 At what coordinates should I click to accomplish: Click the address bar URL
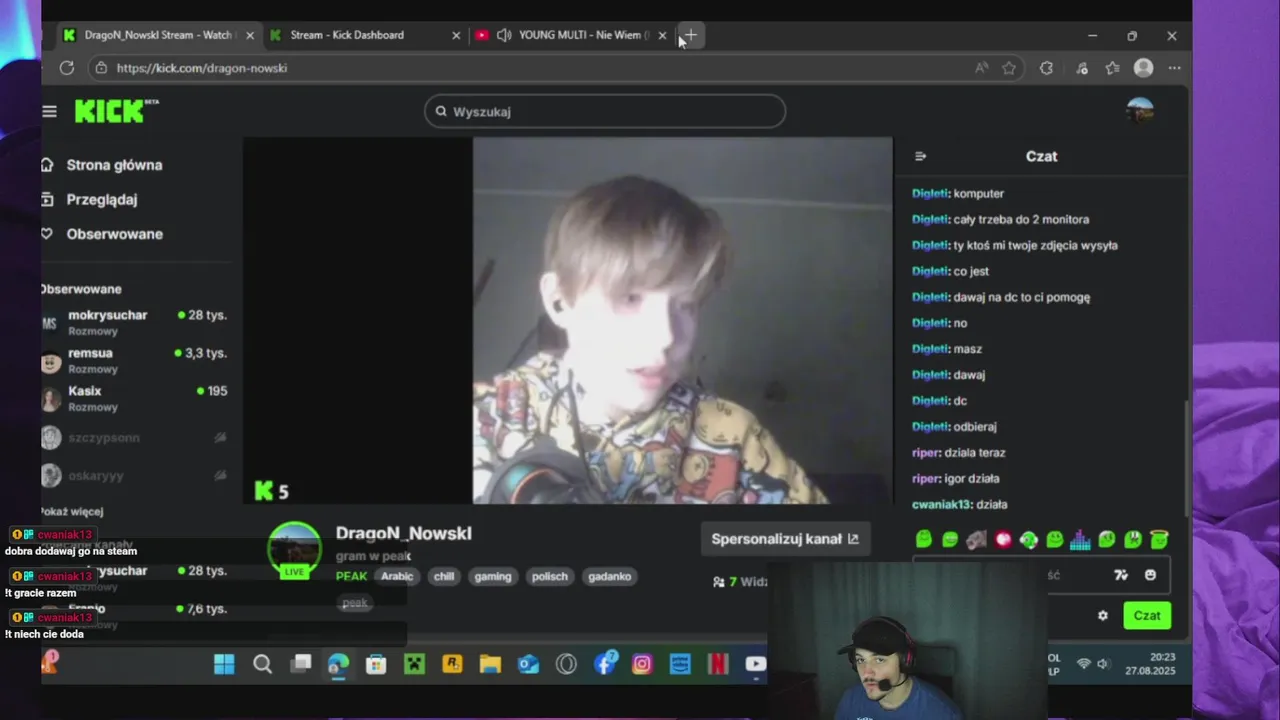click(x=202, y=68)
